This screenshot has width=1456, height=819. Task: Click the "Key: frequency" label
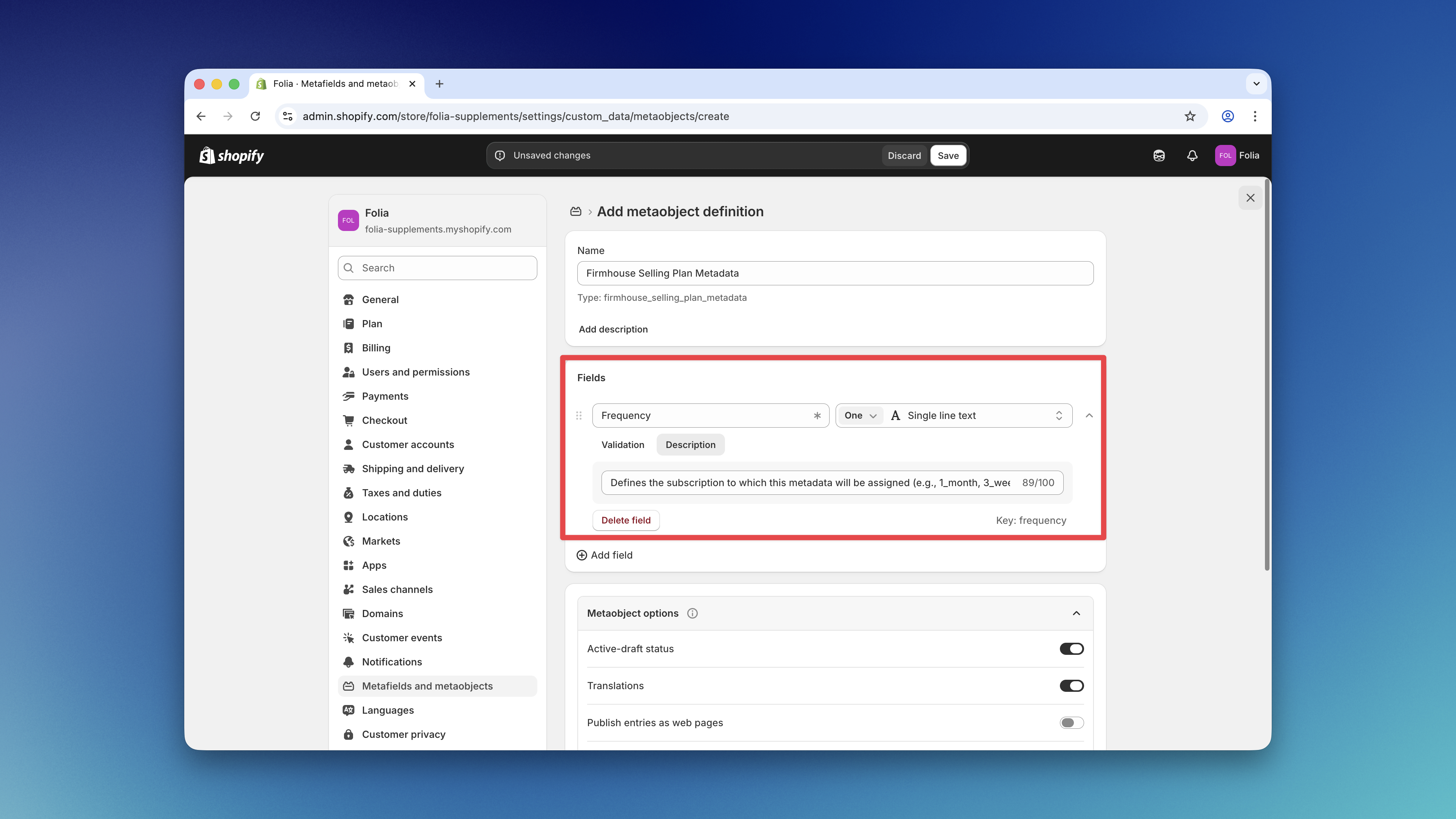pos(1031,520)
